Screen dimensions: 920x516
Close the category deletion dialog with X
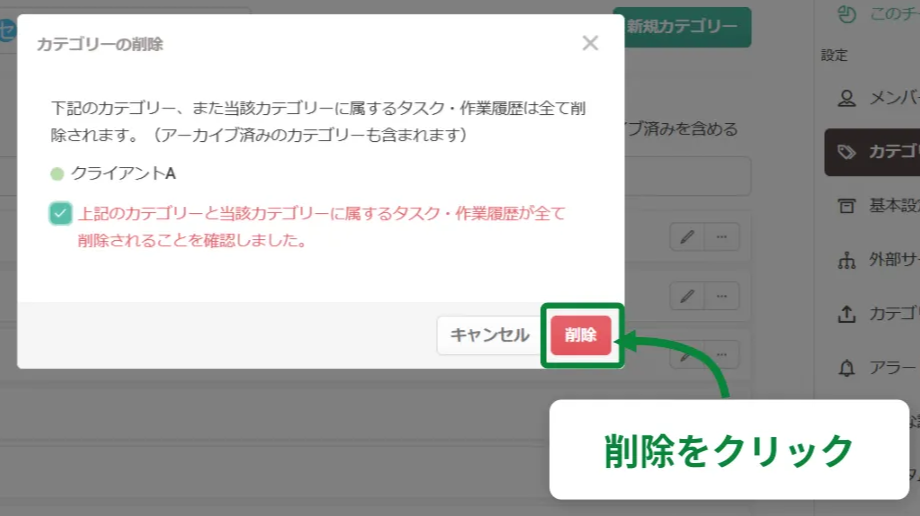pyautogui.click(x=590, y=43)
